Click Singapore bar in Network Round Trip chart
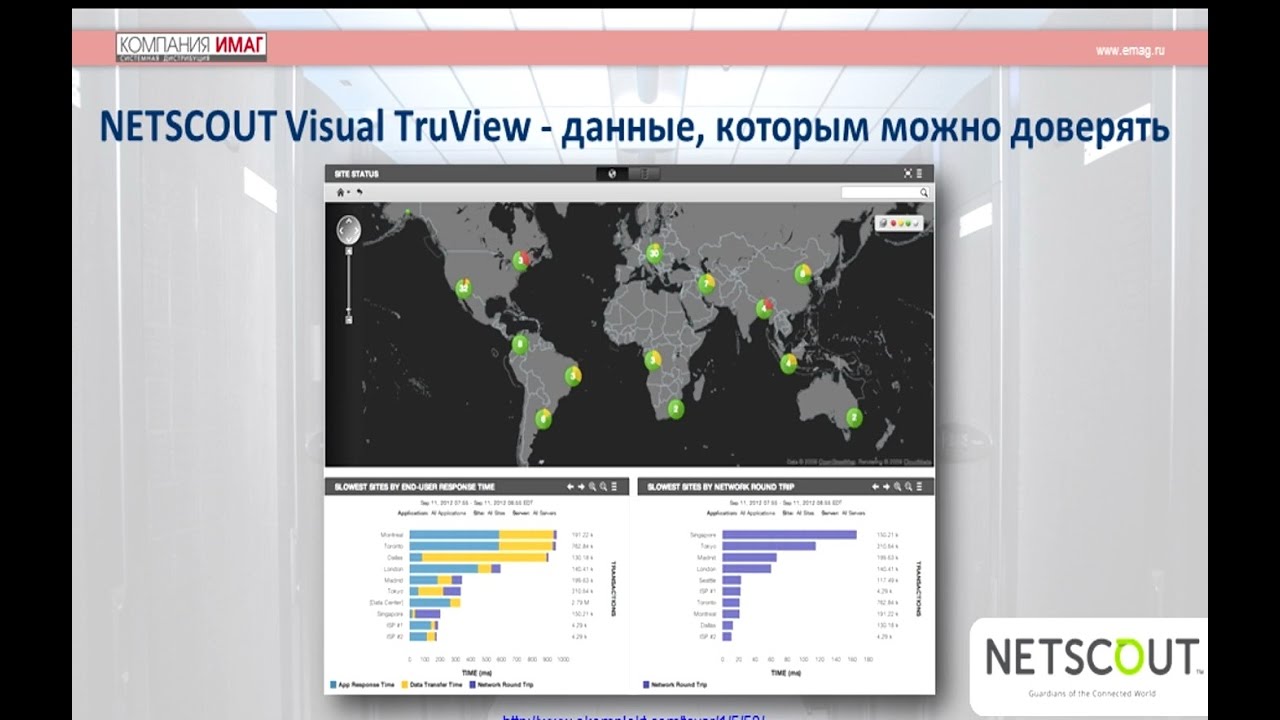 point(790,535)
